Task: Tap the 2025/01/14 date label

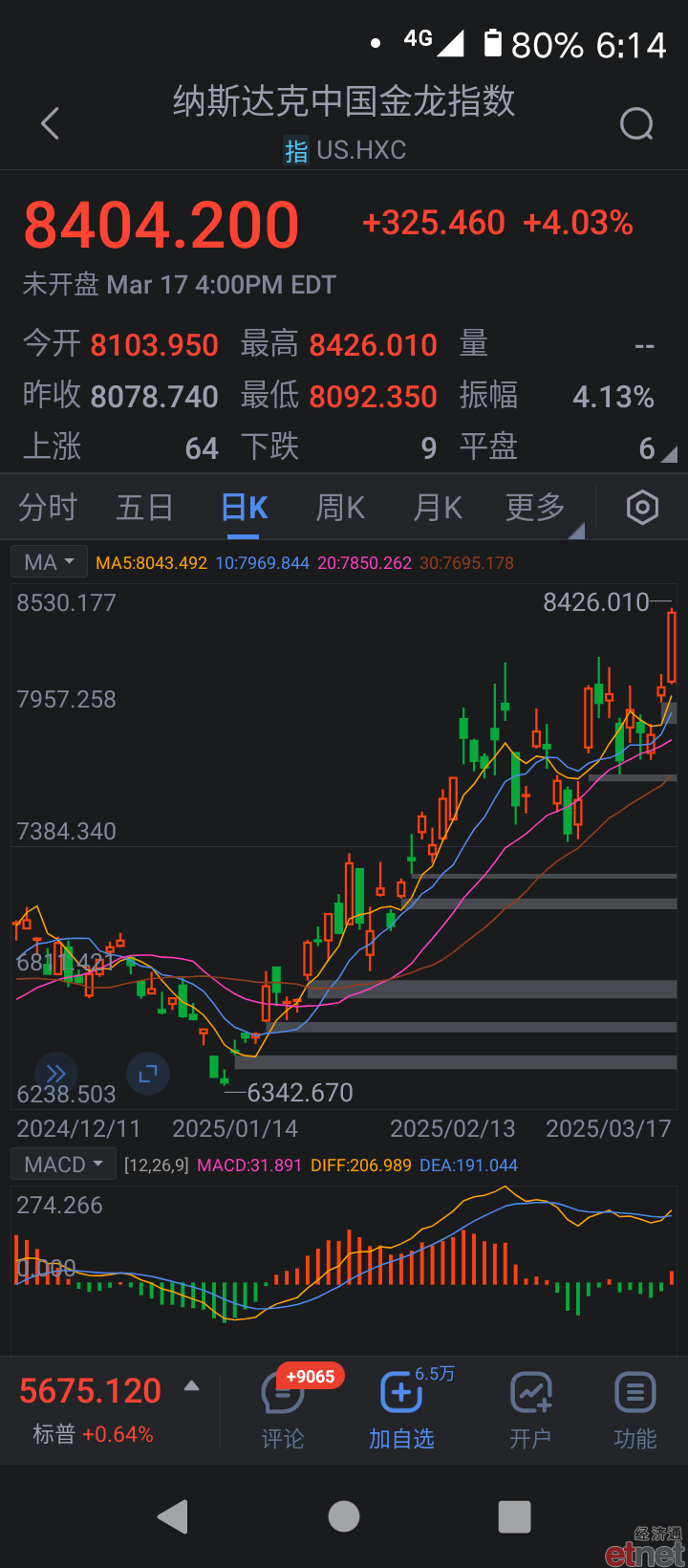Action: [x=235, y=1129]
